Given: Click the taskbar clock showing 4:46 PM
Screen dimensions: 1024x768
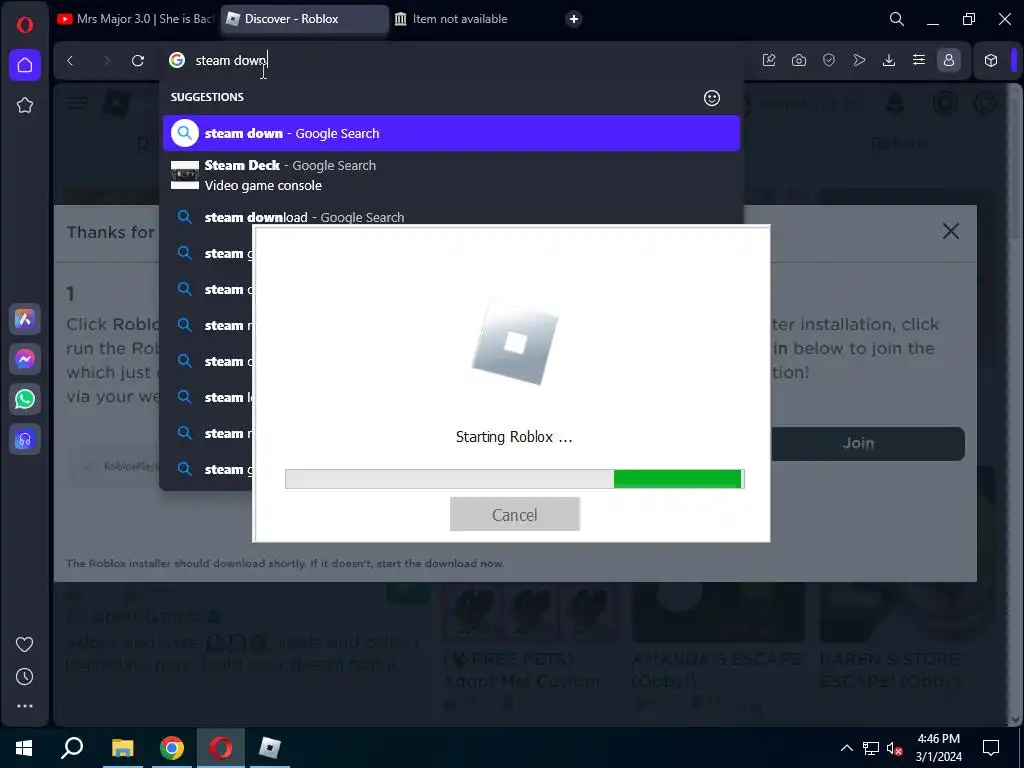Looking at the screenshot, I should click(x=938, y=748).
